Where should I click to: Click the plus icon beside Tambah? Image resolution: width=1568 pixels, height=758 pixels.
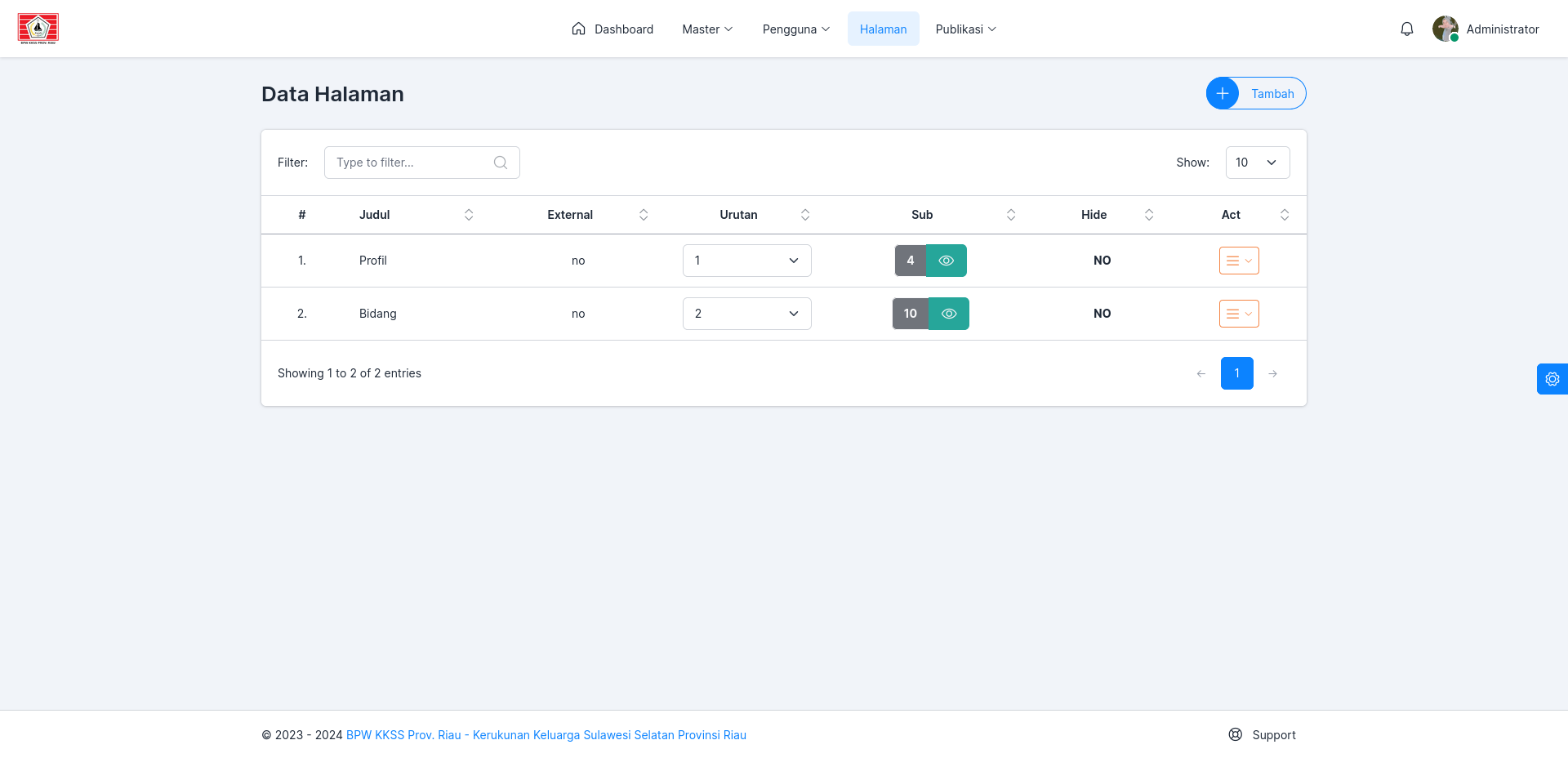(x=1223, y=93)
